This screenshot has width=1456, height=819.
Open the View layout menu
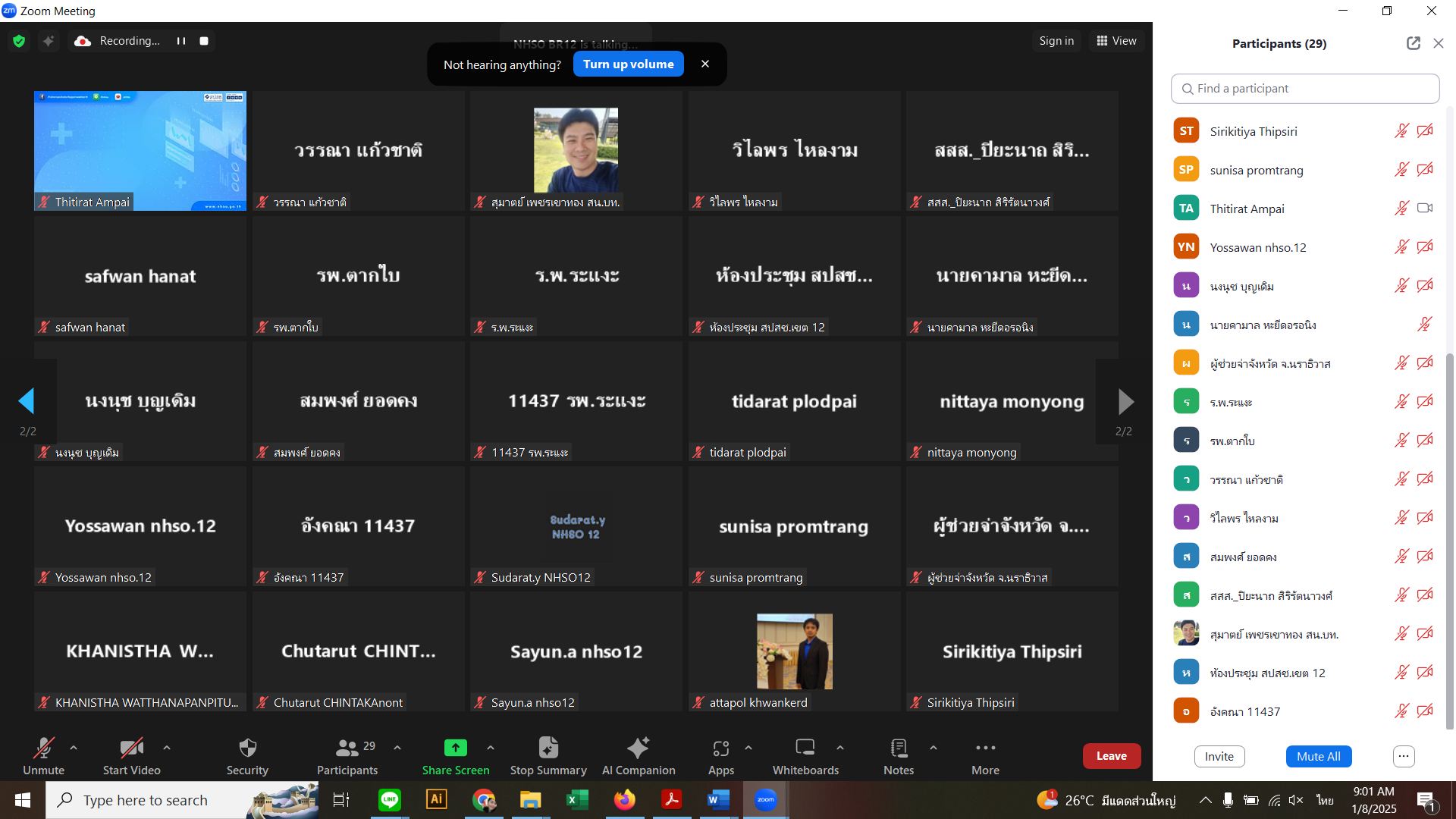[1116, 41]
